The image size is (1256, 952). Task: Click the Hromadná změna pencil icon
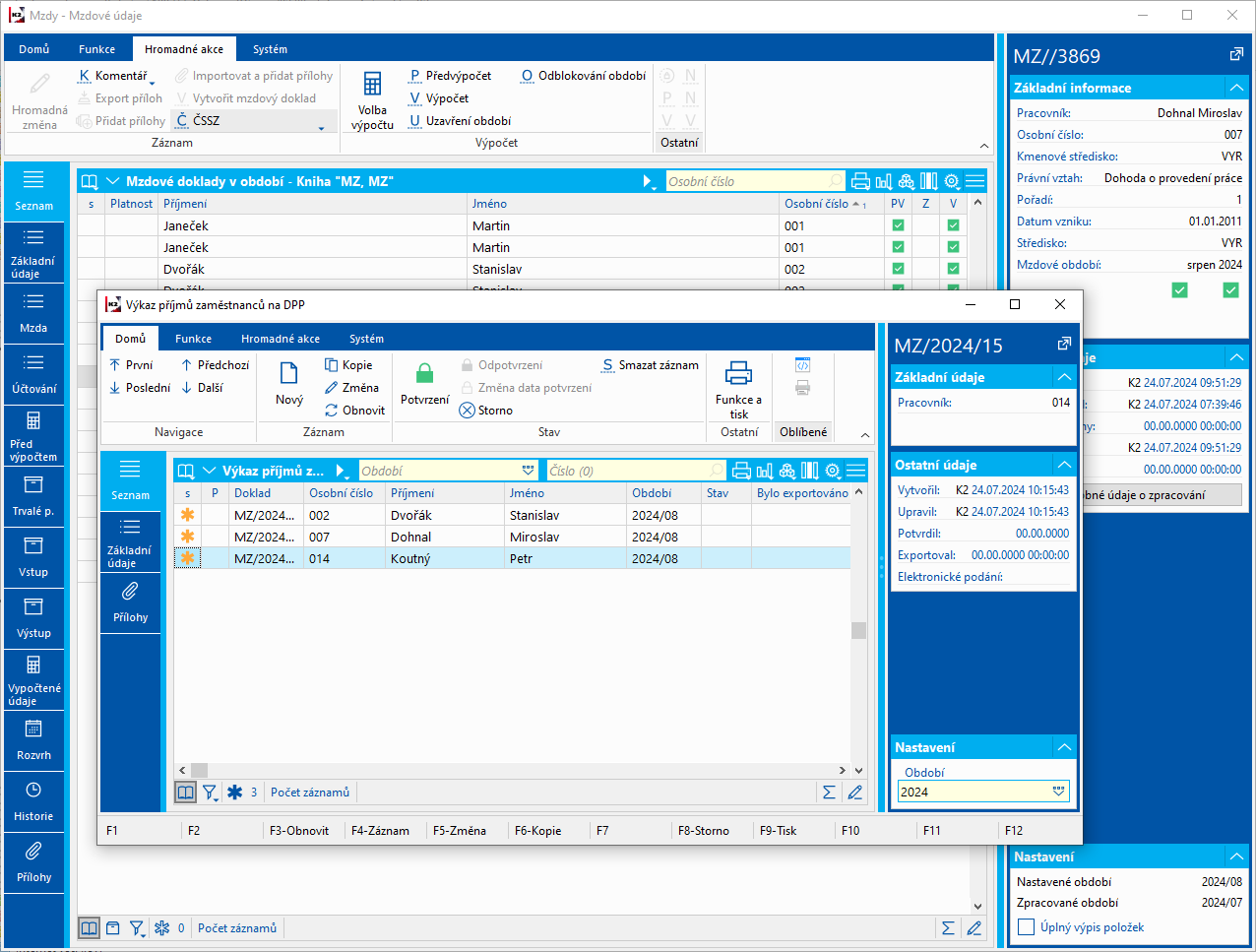pos(40,83)
